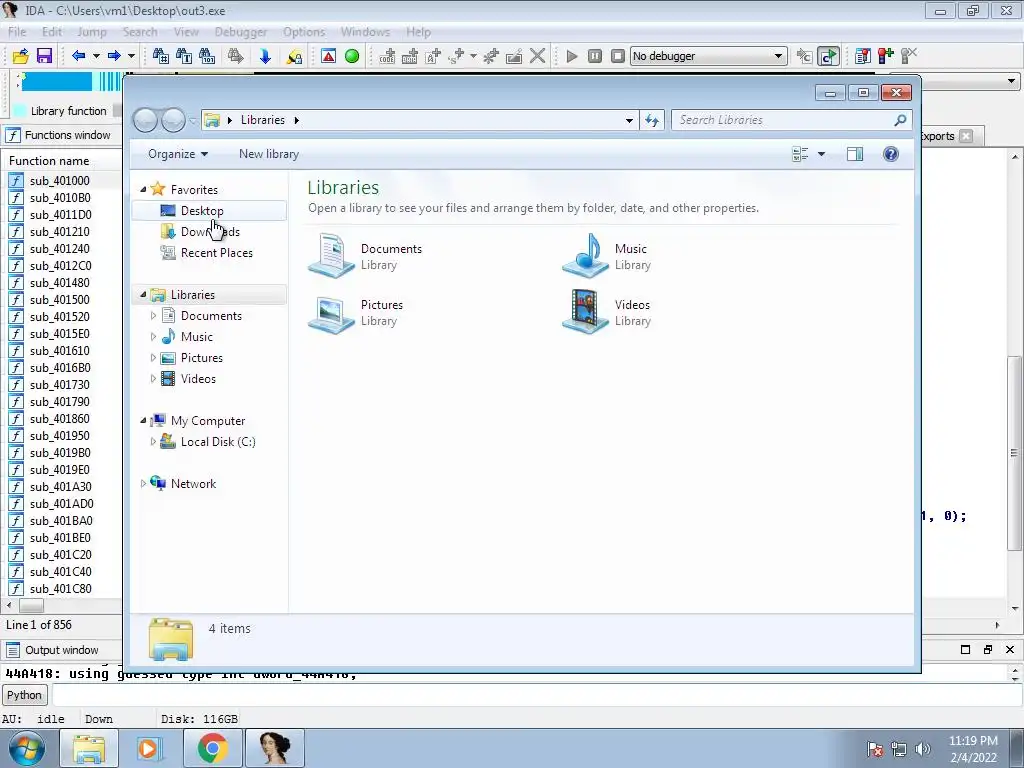Click the binoculars Search text icon

(184, 56)
